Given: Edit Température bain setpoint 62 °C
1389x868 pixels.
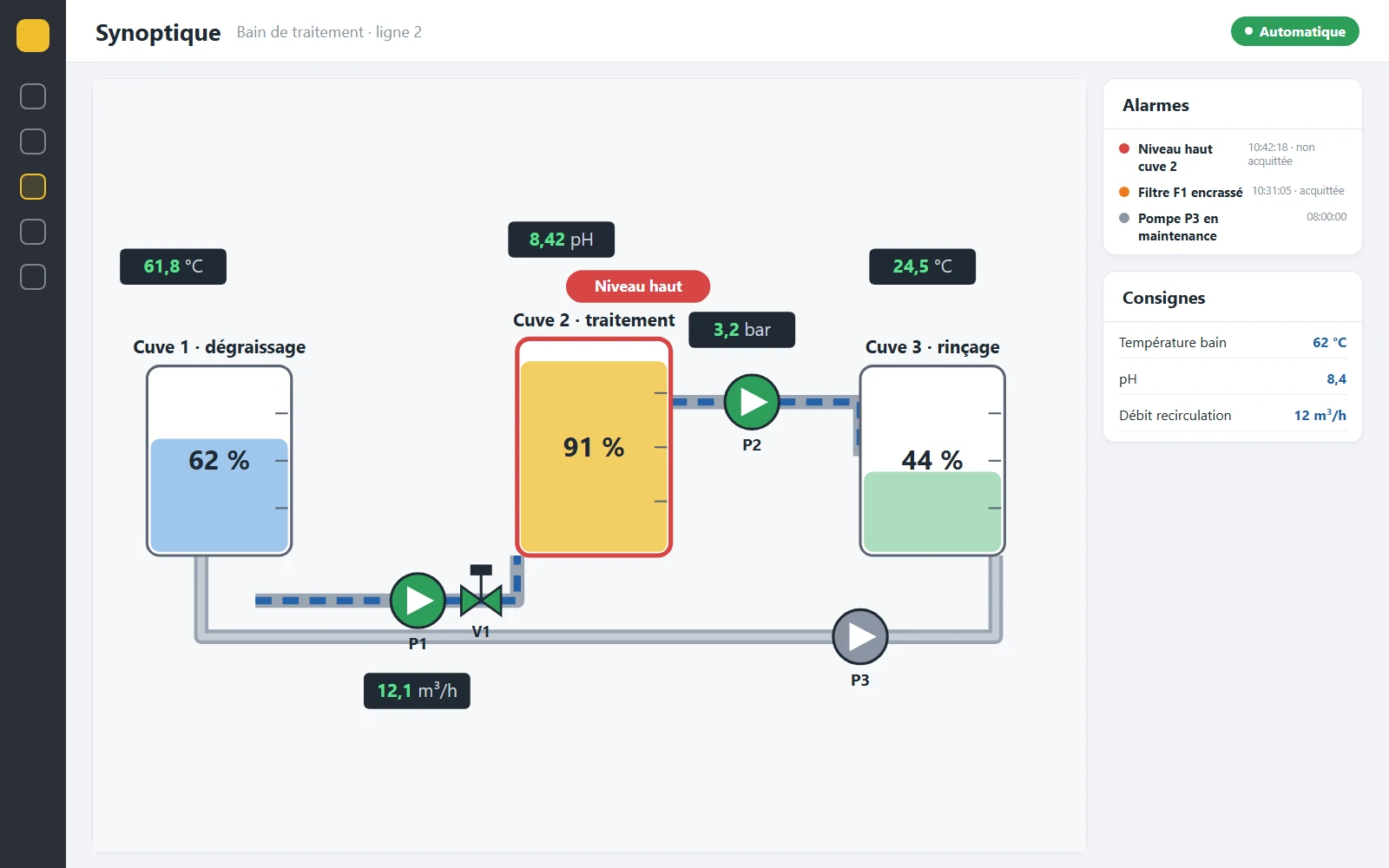Looking at the screenshot, I should [1329, 342].
